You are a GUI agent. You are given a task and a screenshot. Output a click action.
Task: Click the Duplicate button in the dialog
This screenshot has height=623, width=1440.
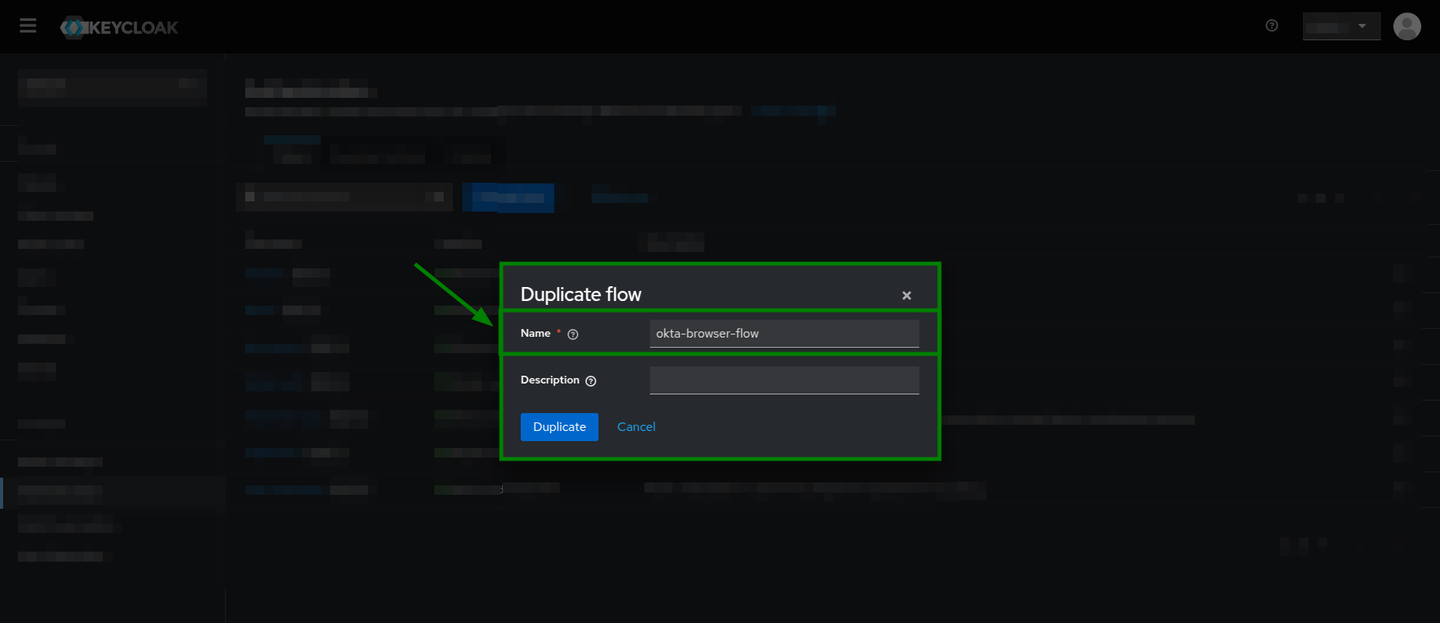559,426
